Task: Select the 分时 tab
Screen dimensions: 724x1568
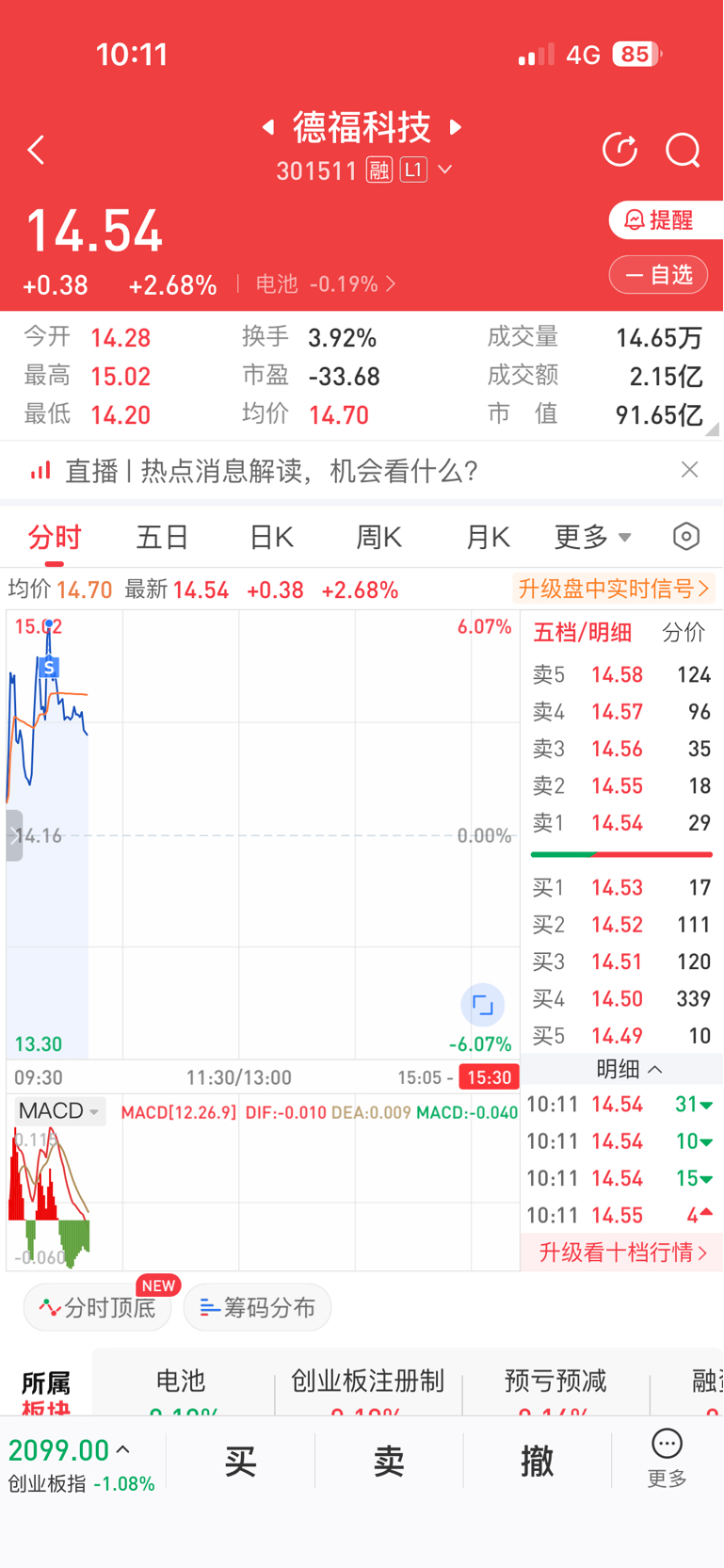Action: click(x=55, y=537)
